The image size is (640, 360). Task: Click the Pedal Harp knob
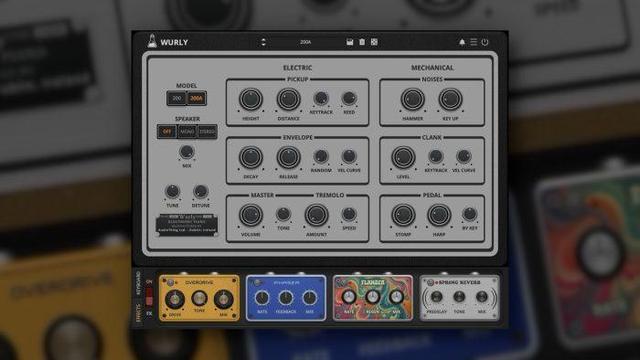[439, 215]
